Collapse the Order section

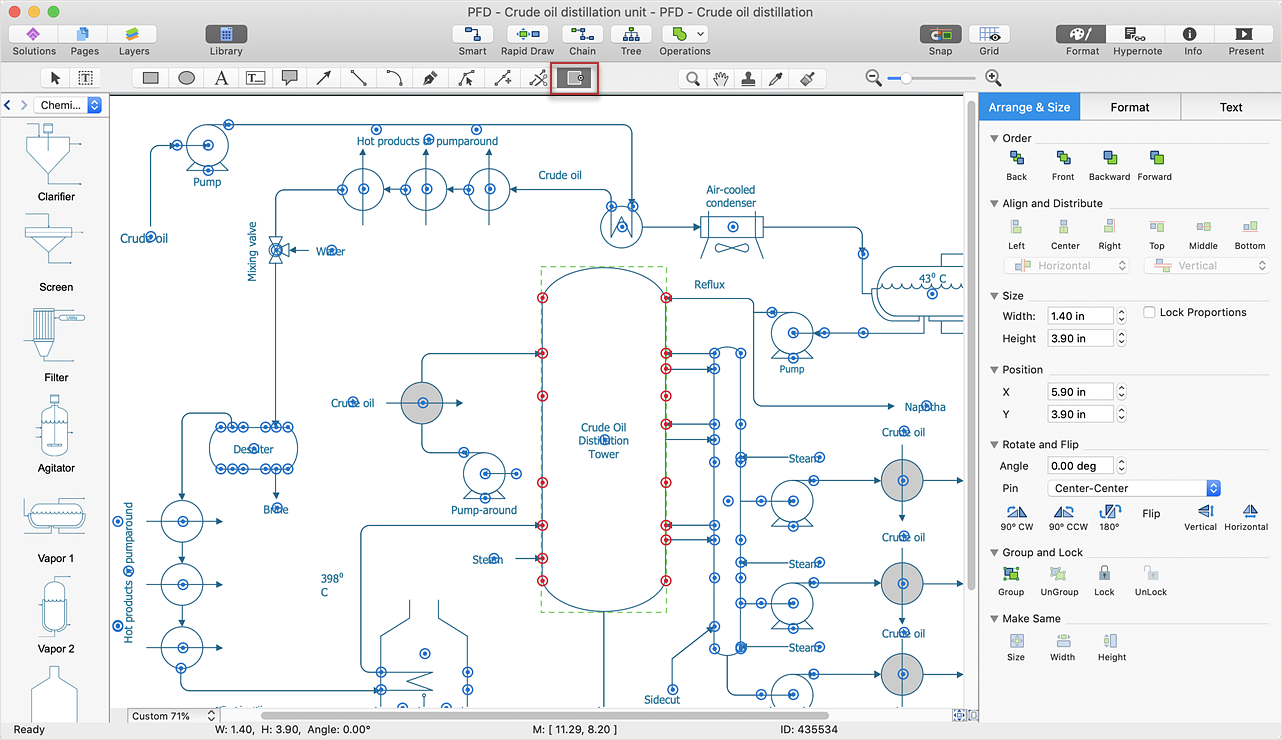(994, 138)
